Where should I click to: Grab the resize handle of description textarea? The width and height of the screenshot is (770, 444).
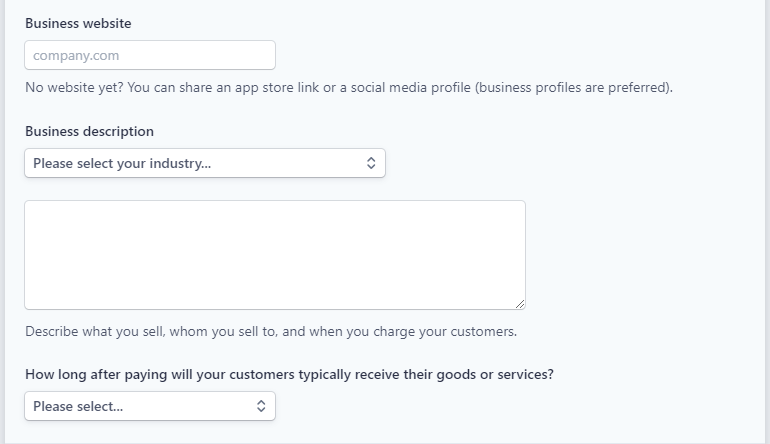[520, 304]
